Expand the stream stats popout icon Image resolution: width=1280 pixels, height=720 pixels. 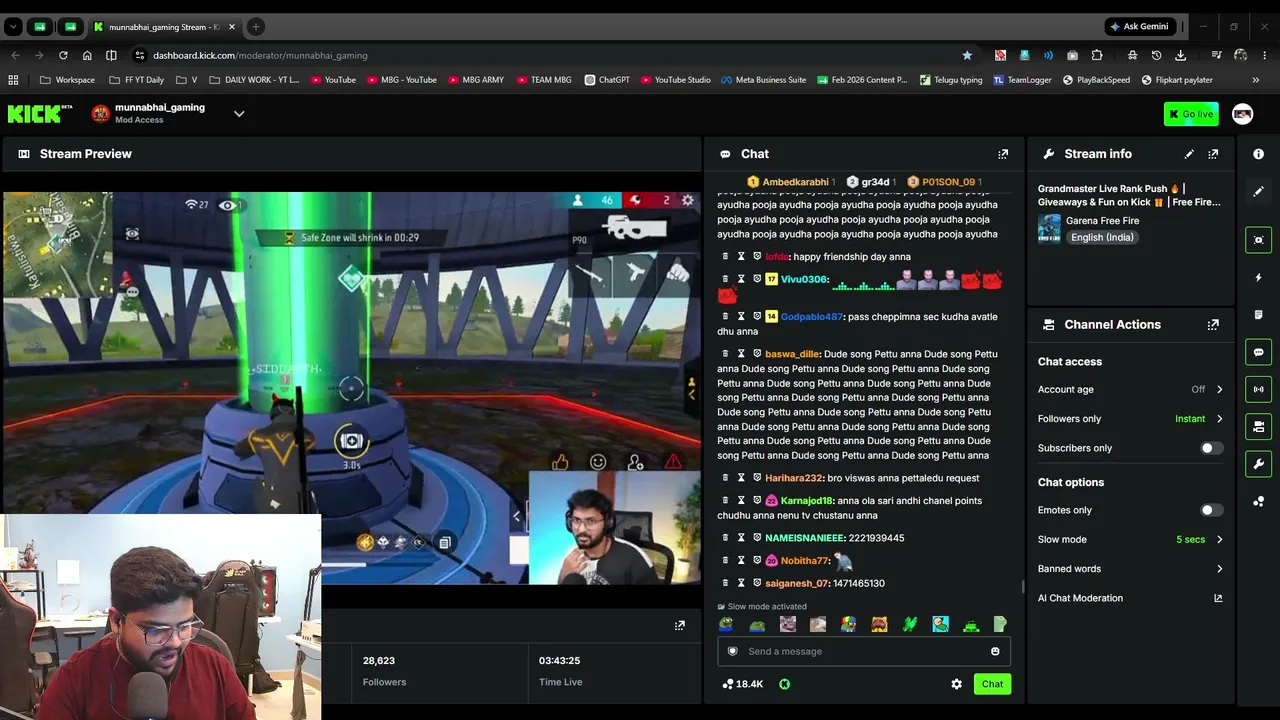(x=680, y=626)
